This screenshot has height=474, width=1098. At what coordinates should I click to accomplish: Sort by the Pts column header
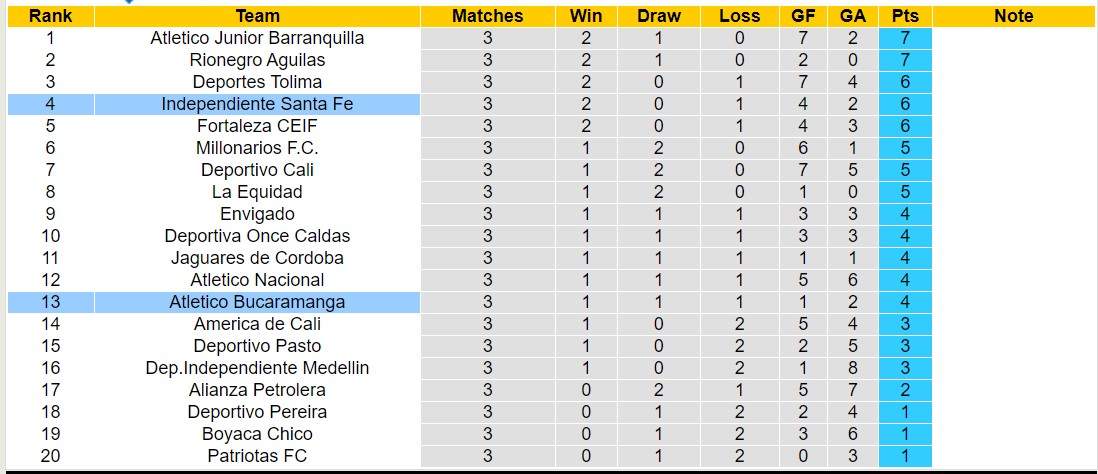[x=905, y=16]
